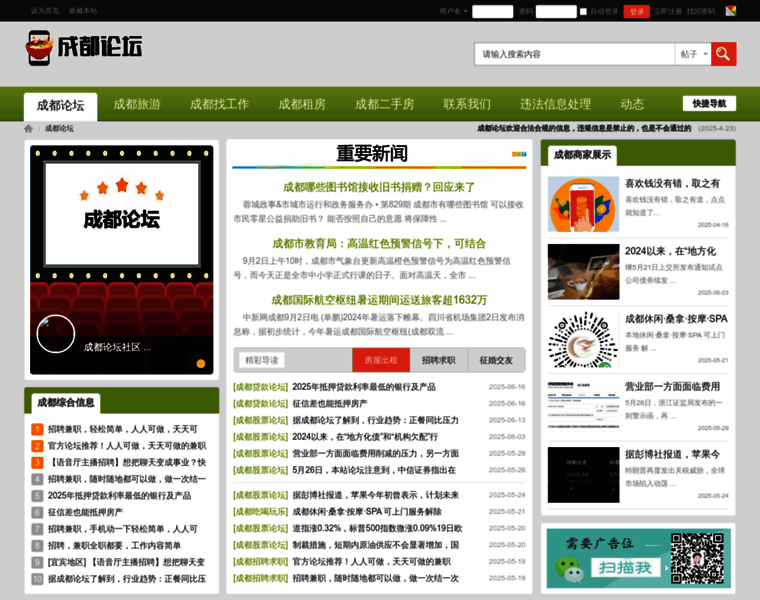This screenshot has width=760, height=600.
Task: Click the announcement 成都论坛欢迎合法合规的信息
Action: click(584, 128)
